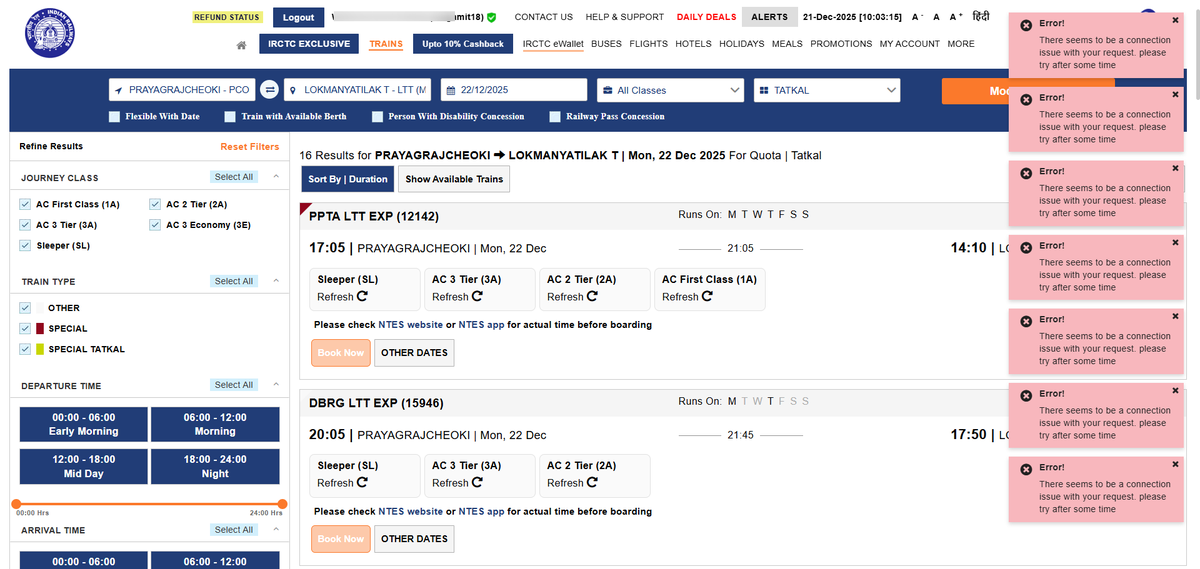The width and height of the screenshot is (1200, 569).
Task: Enable Train with Available Berth checkbox
Action: pos(230,117)
